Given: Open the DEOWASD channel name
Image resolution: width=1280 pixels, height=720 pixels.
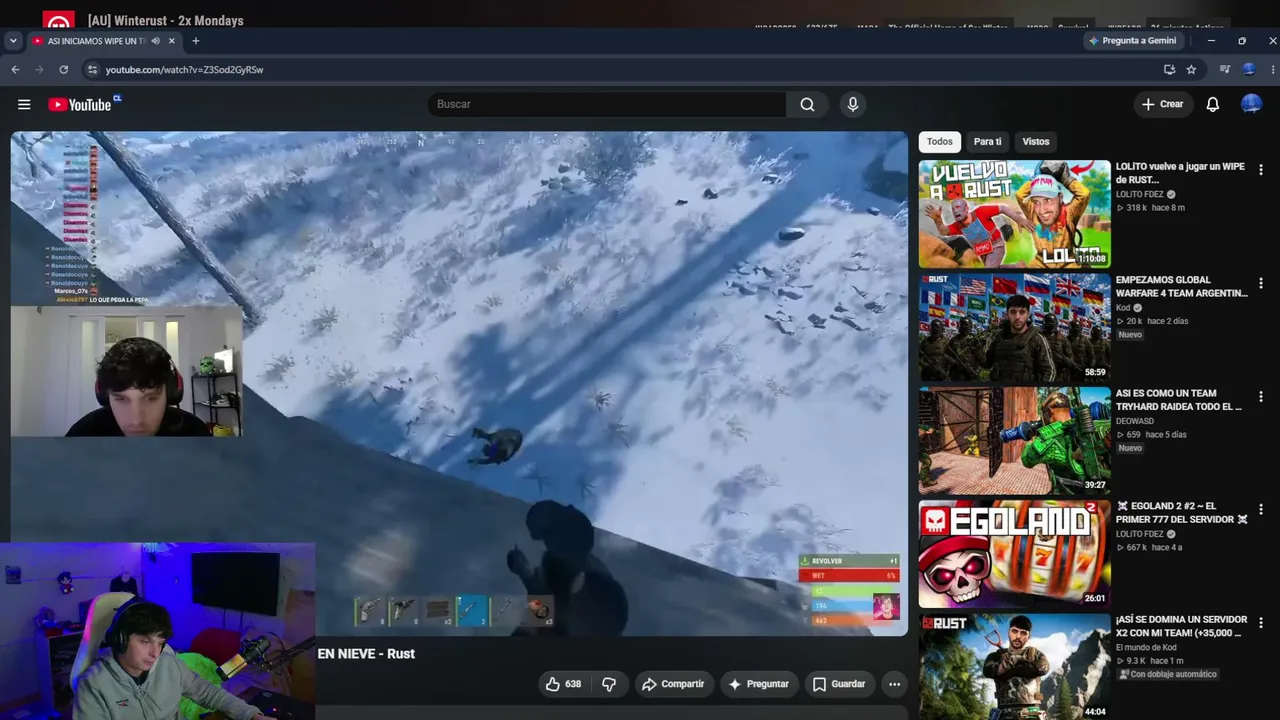Looking at the screenshot, I should coord(1135,421).
